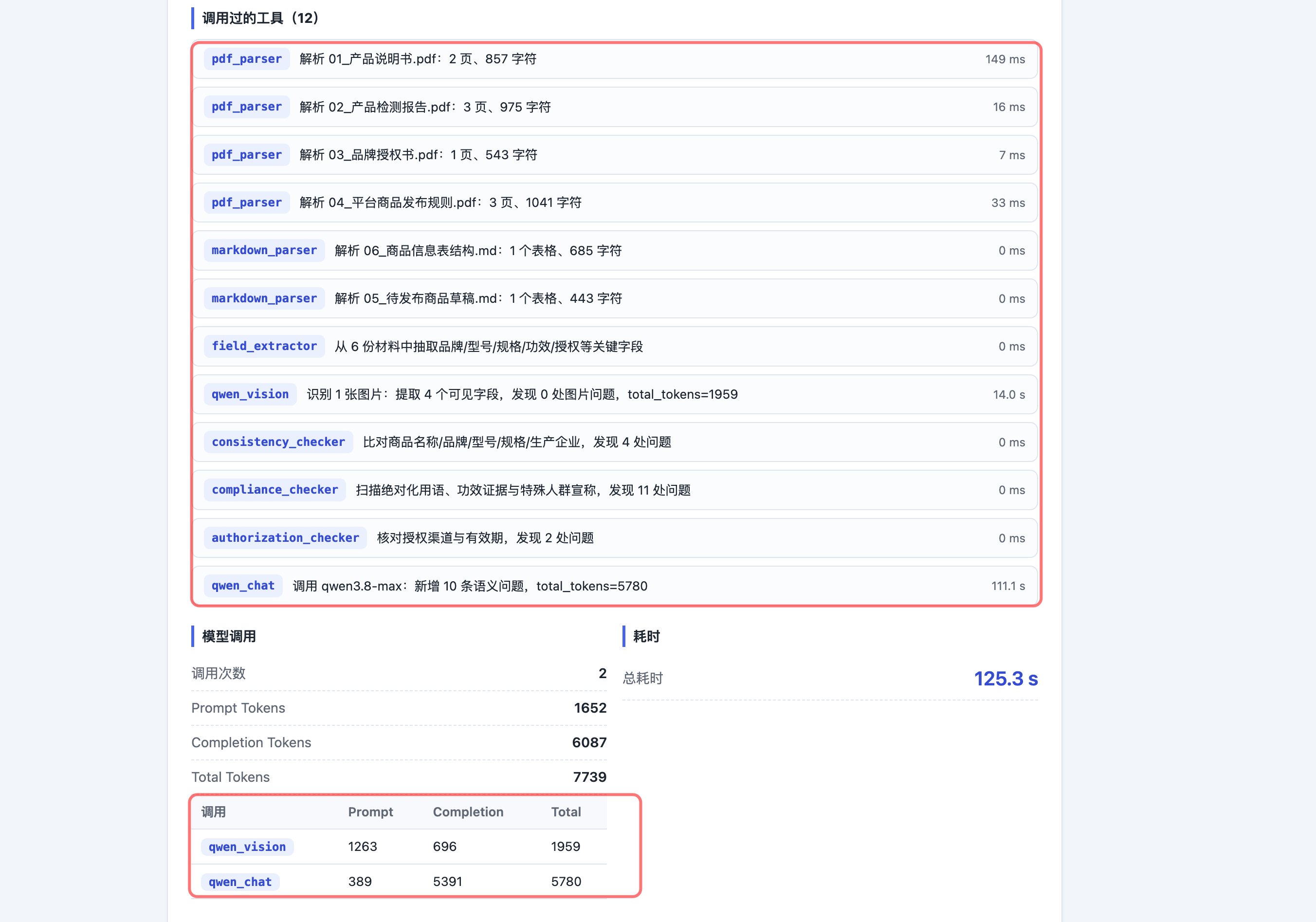Select text '解析 01_产品说明书.pdf：2 页、857 字符'
Screen dimensions: 1316x922
(x=418, y=59)
